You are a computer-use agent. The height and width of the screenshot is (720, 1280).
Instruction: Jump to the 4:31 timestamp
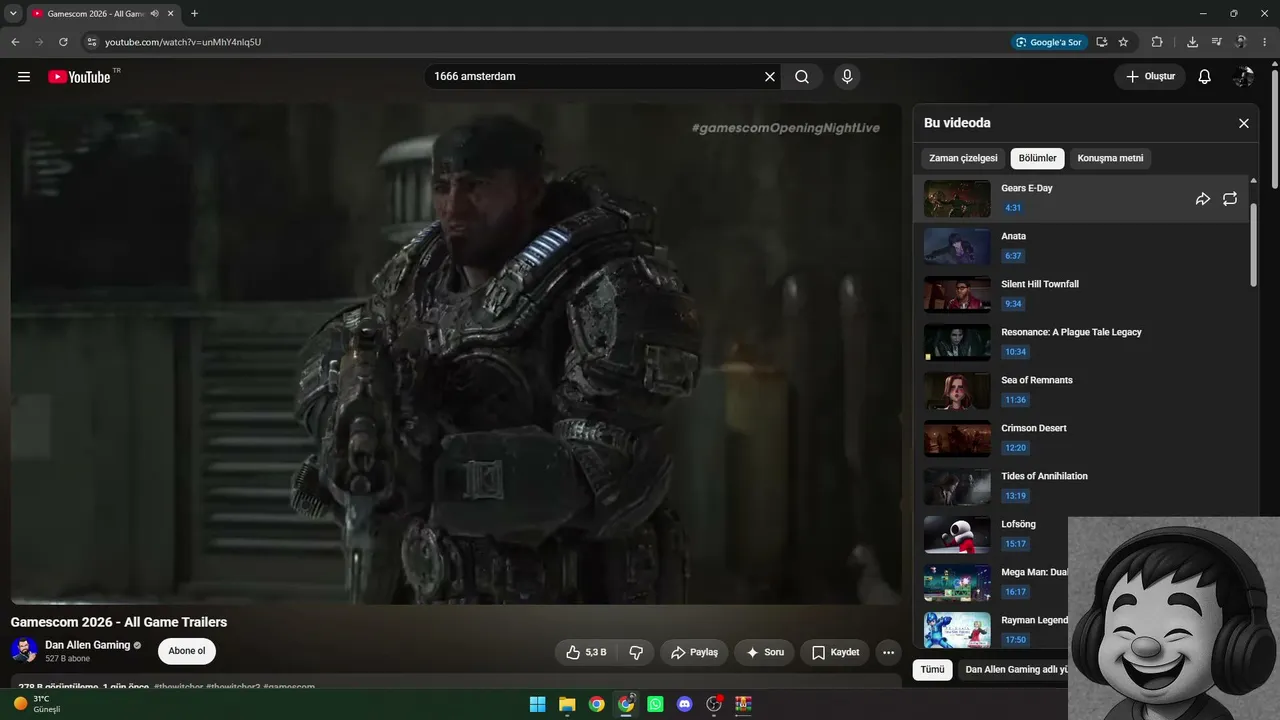tap(1013, 208)
